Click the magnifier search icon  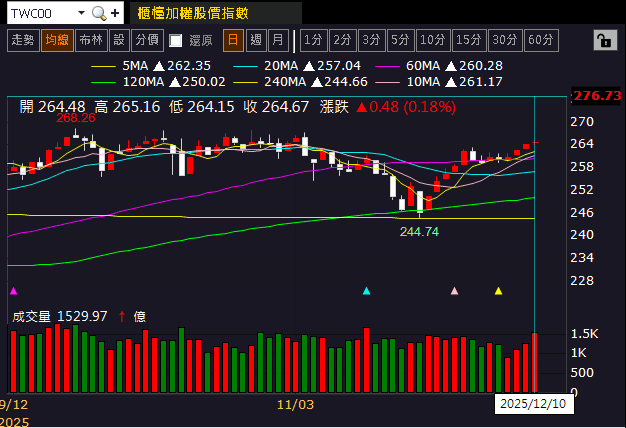pos(99,13)
